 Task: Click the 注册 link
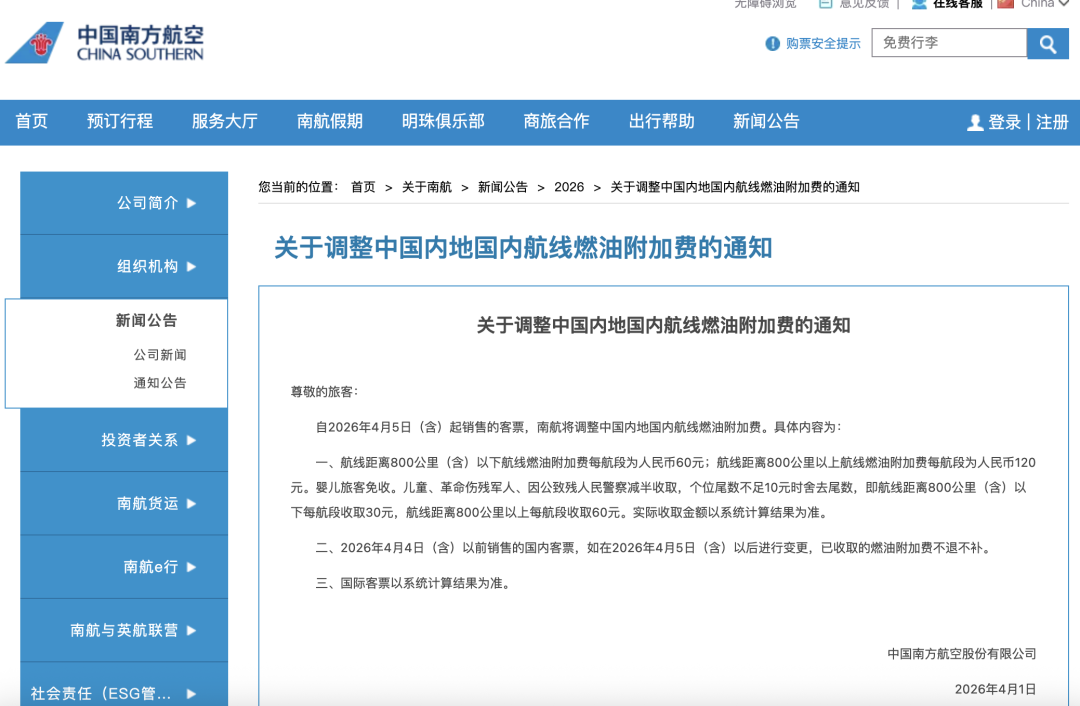[1052, 122]
